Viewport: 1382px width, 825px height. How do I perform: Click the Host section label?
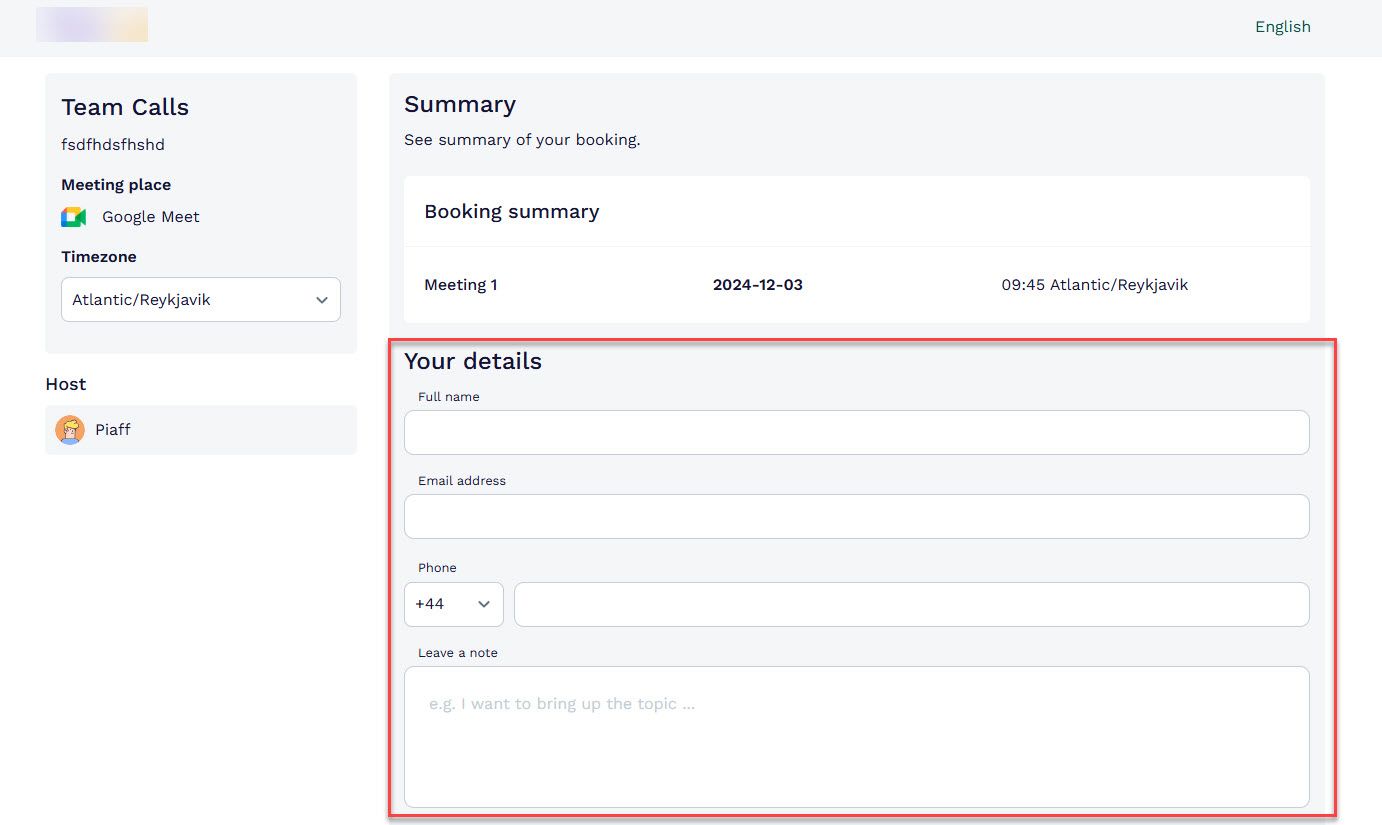pyautogui.click(x=65, y=384)
